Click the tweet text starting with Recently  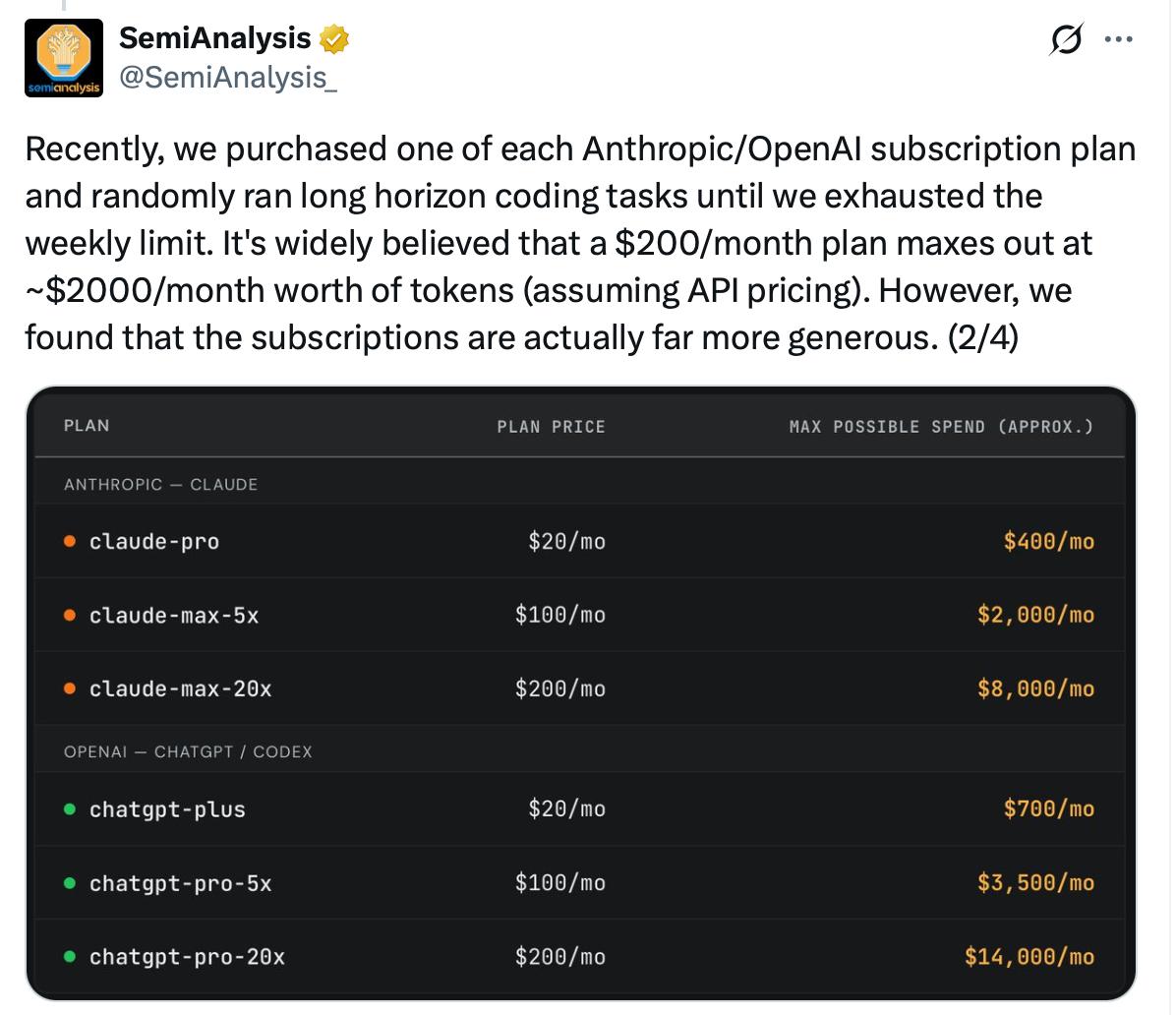[x=580, y=243]
